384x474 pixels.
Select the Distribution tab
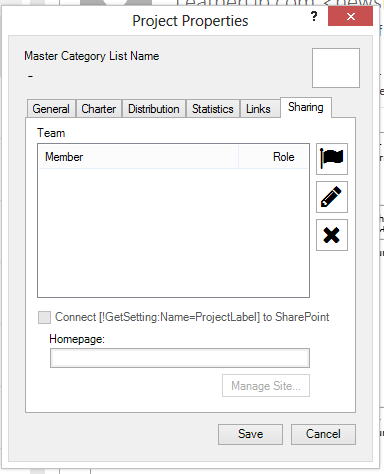point(154,109)
